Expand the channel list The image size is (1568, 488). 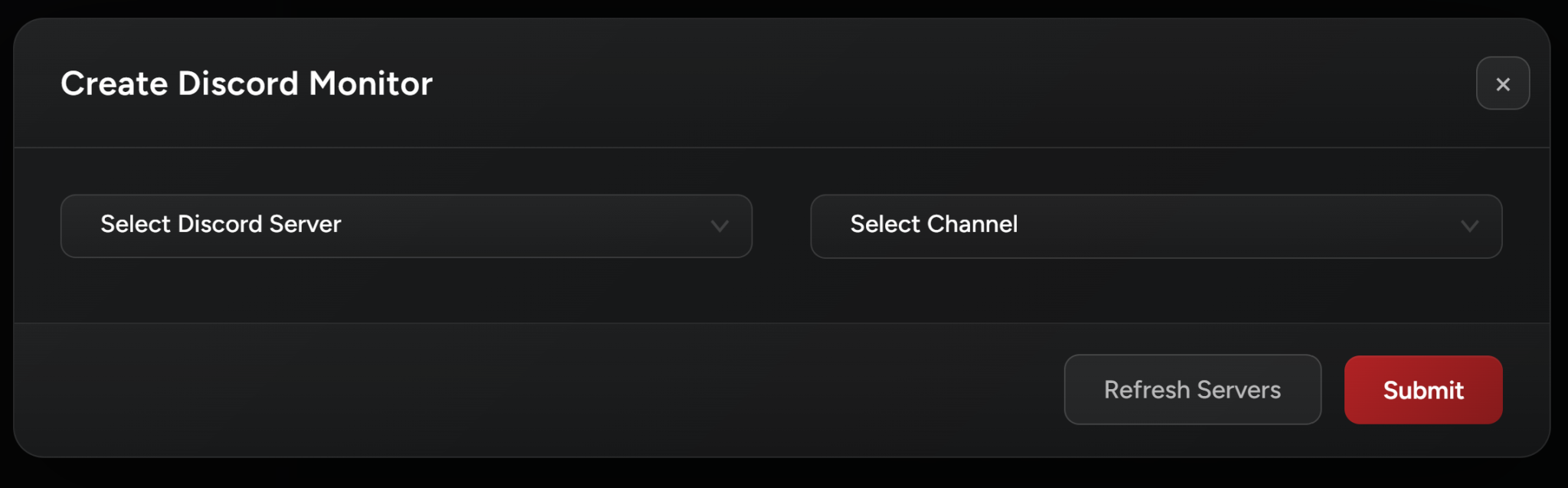coord(1155,226)
